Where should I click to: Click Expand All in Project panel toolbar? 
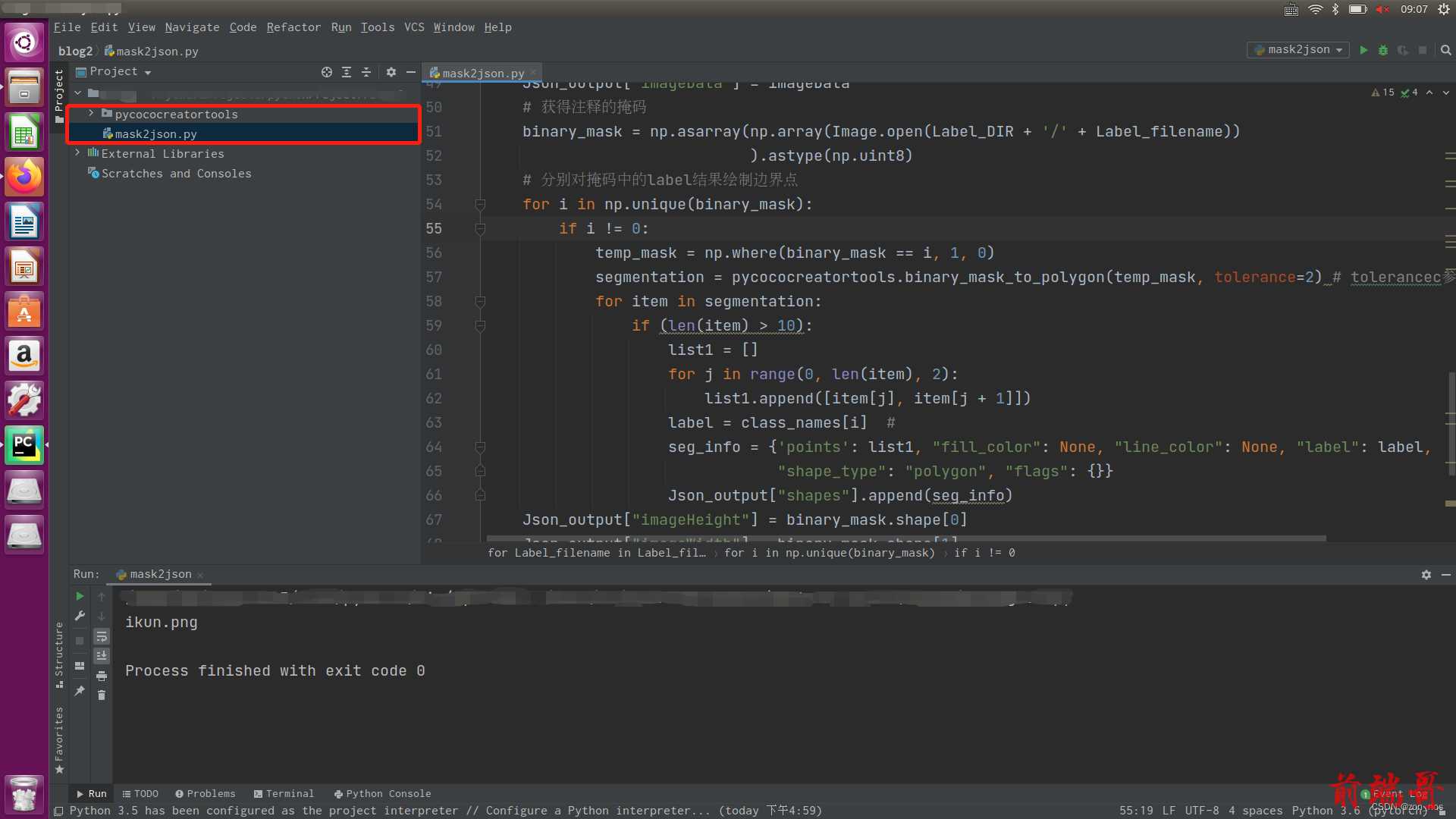click(x=347, y=72)
